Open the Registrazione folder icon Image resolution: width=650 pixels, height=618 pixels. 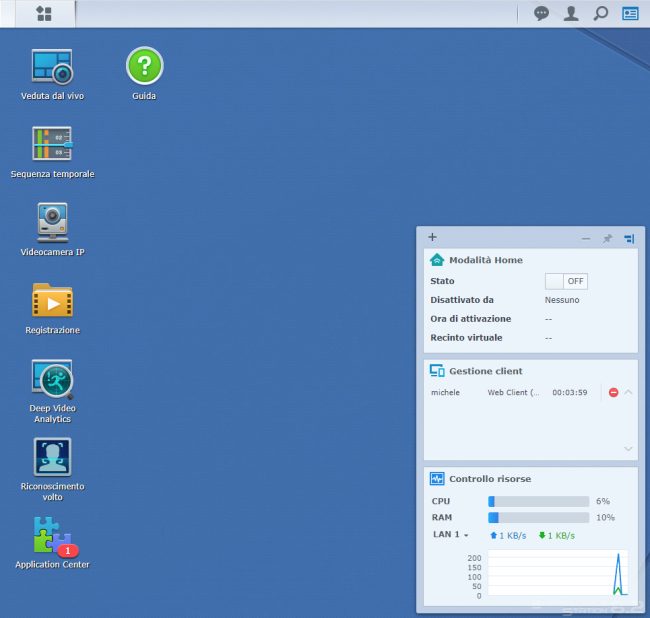tap(52, 301)
